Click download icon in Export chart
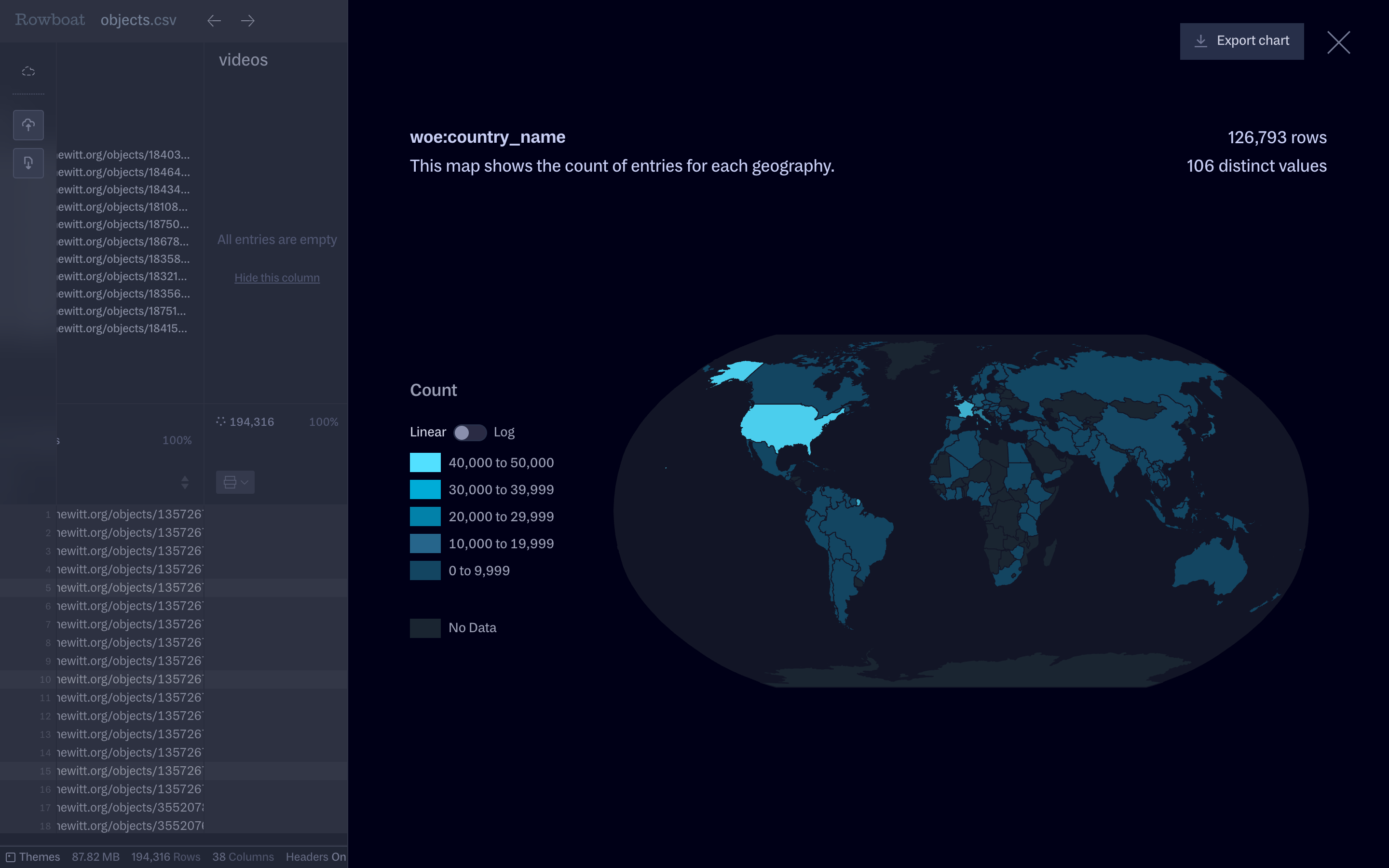Image resolution: width=1389 pixels, height=868 pixels. (1201, 41)
